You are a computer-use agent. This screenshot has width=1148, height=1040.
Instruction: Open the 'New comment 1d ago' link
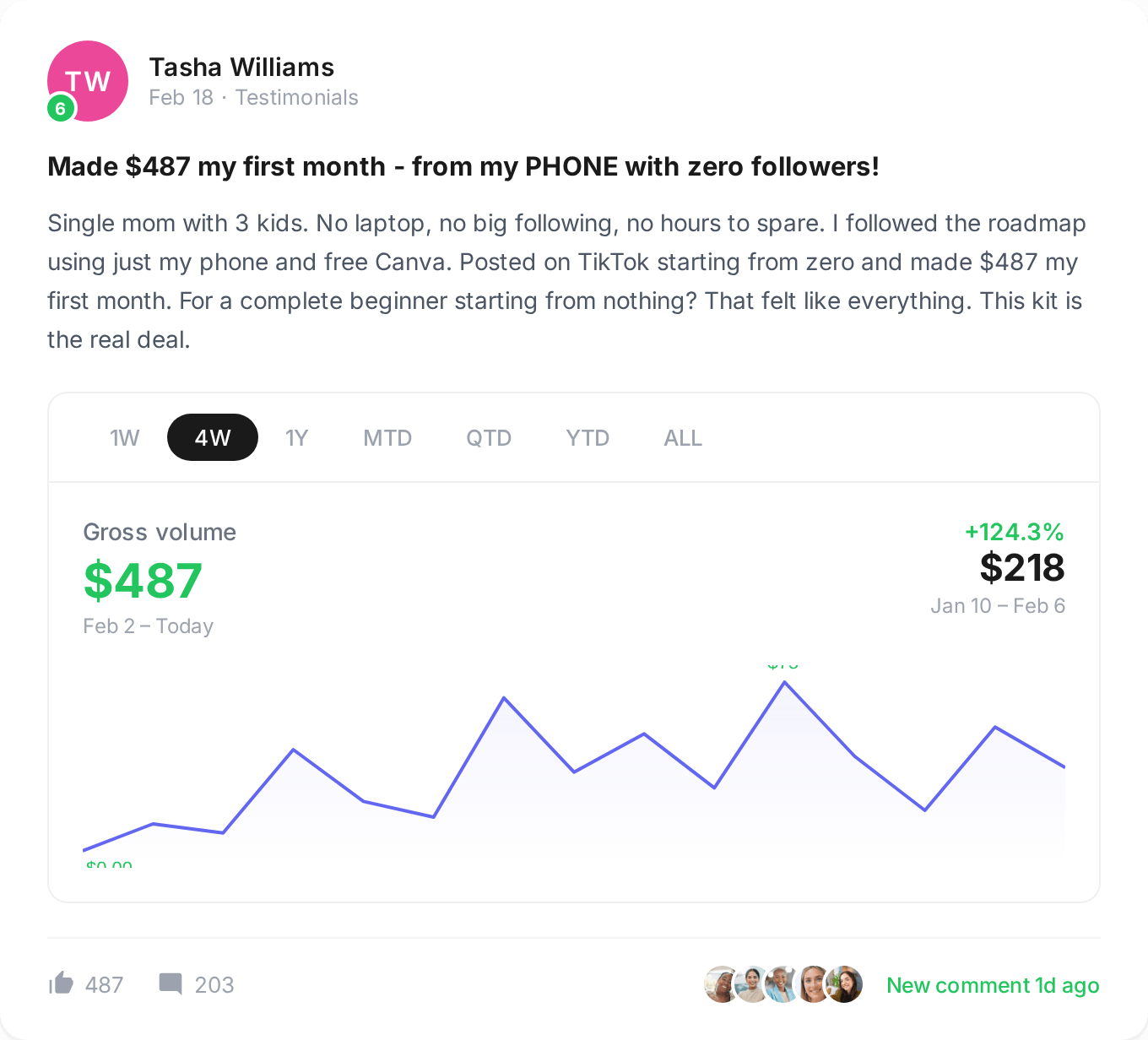coord(993,985)
